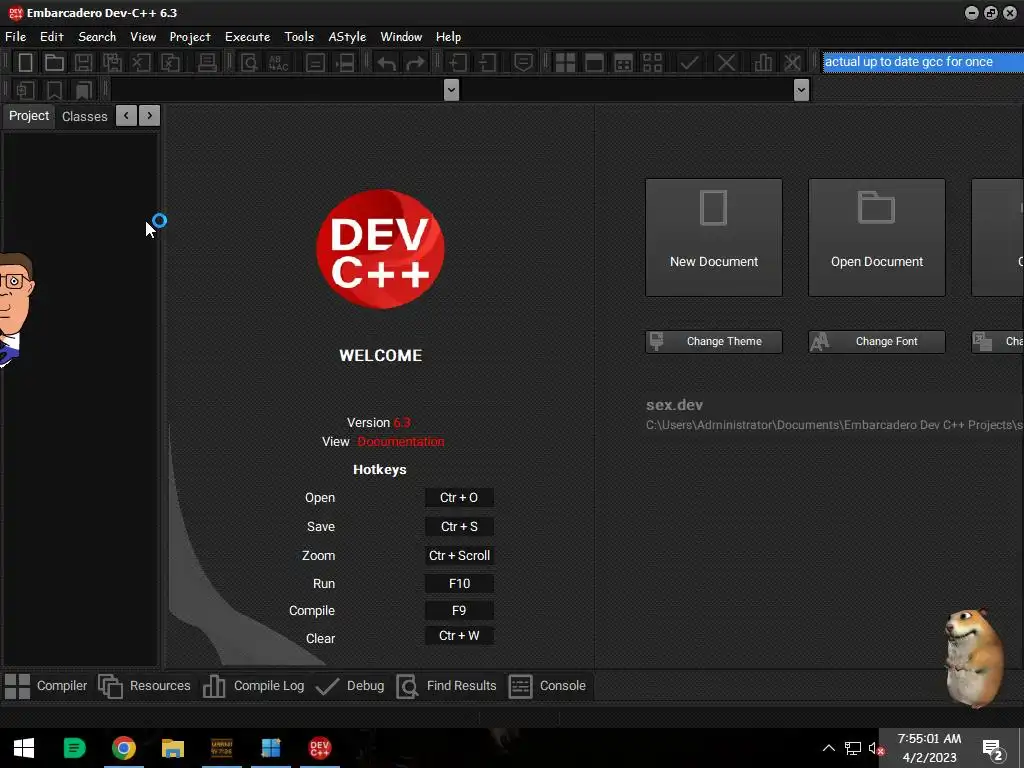Click the Rebuild All toolbar icon
Screen dimensions: 1024x768
(x=652, y=63)
